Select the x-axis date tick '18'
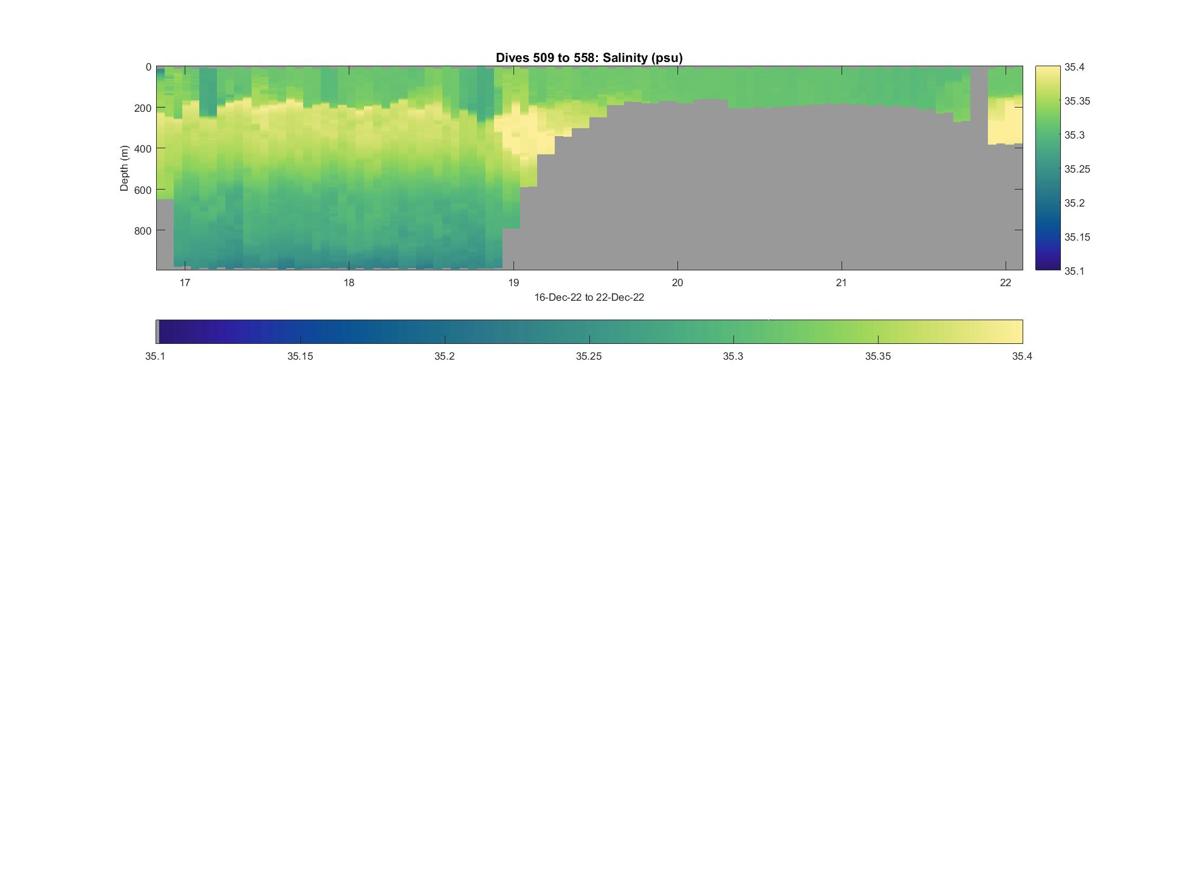1200x885 pixels. click(x=349, y=283)
